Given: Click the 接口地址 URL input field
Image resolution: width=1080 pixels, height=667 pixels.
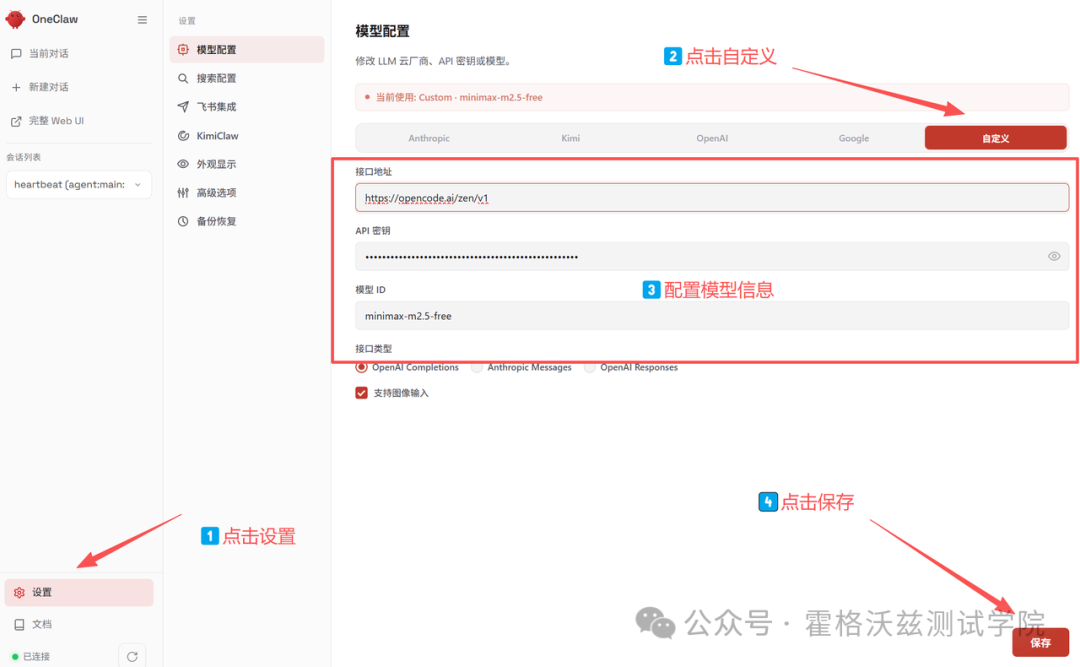Looking at the screenshot, I should point(712,198).
